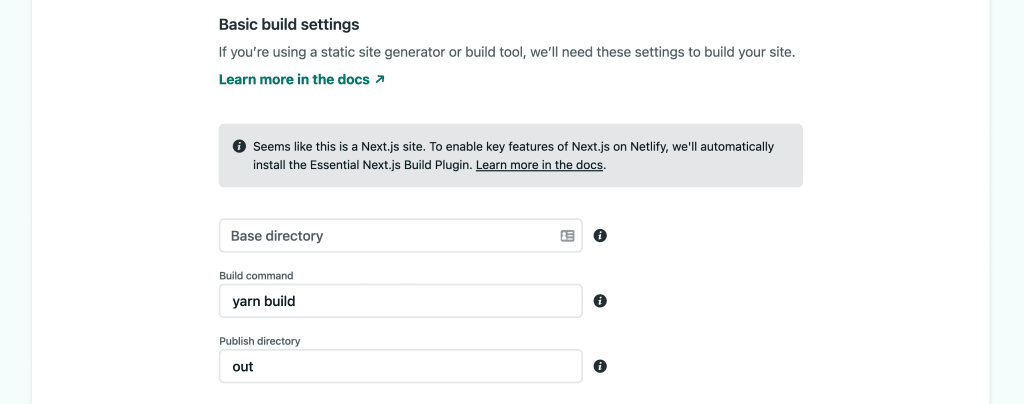This screenshot has width=1024, height=404.
Task: Click the autofill card icon in Base directory
Action: [x=567, y=236]
